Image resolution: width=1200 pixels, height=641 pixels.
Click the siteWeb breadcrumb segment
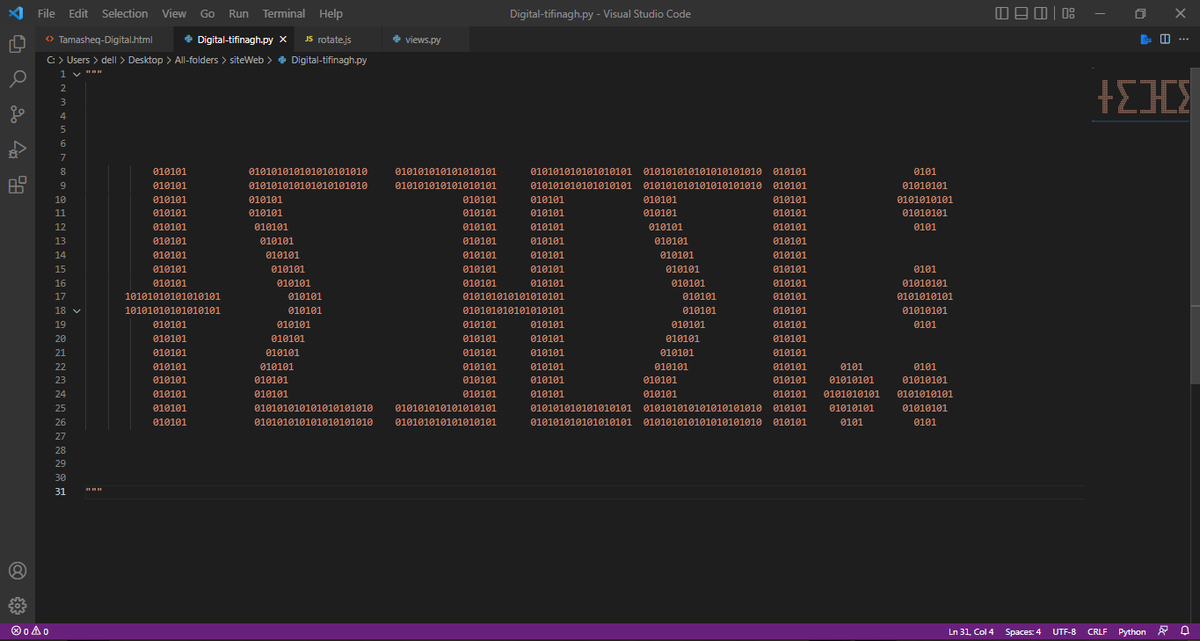246,60
